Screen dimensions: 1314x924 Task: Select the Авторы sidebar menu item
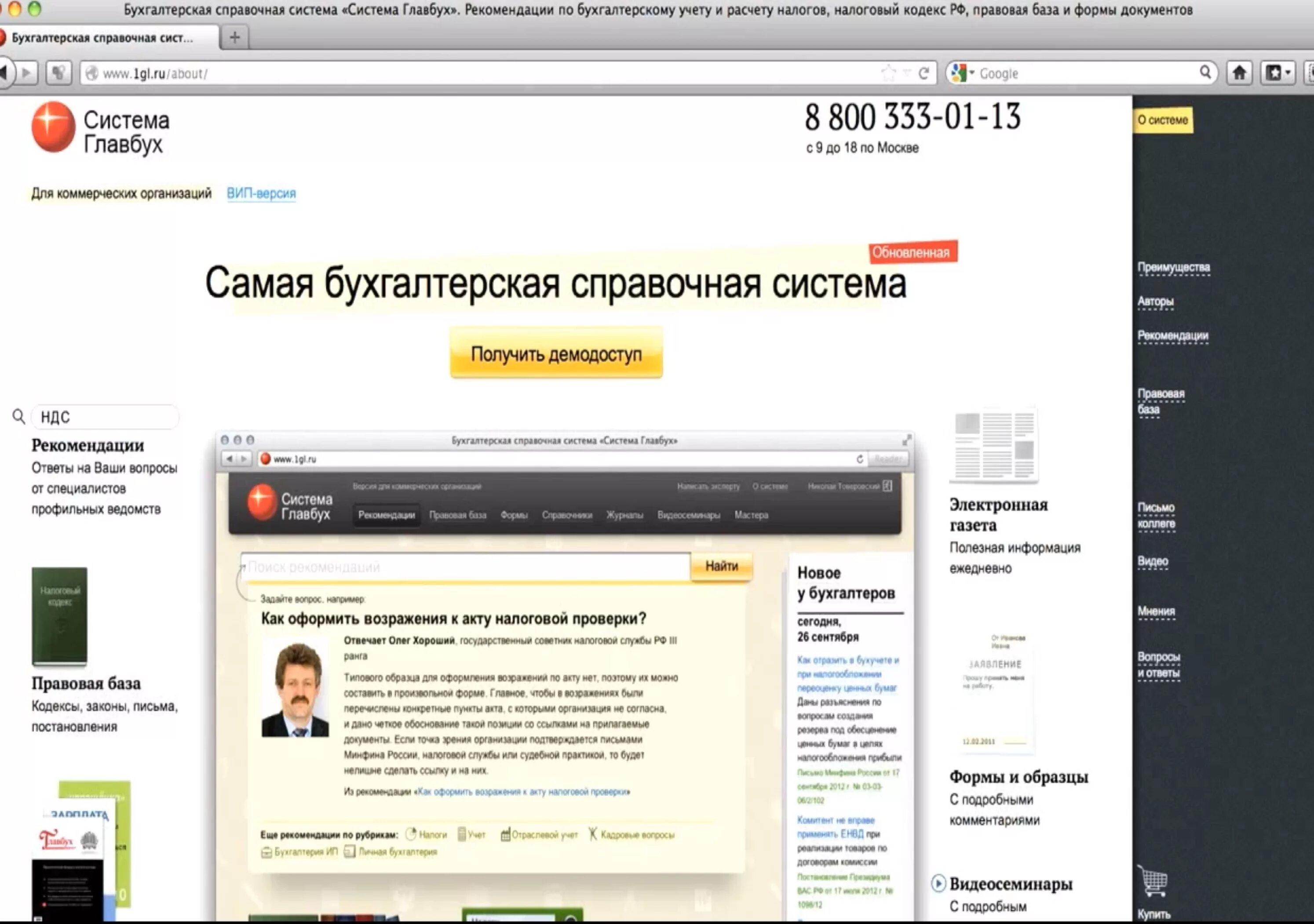pos(1155,302)
